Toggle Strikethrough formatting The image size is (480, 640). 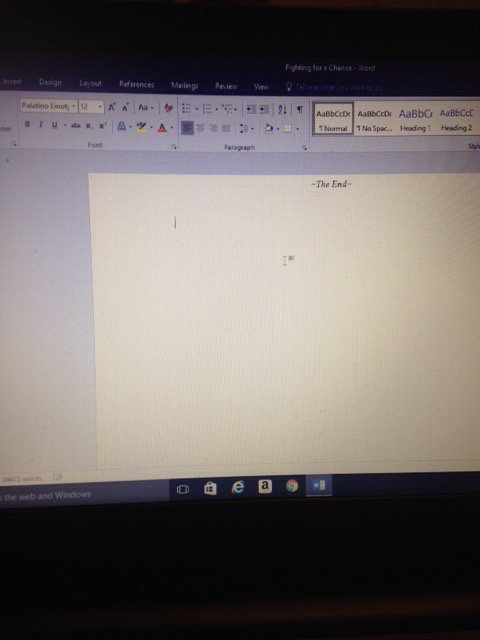pos(76,126)
